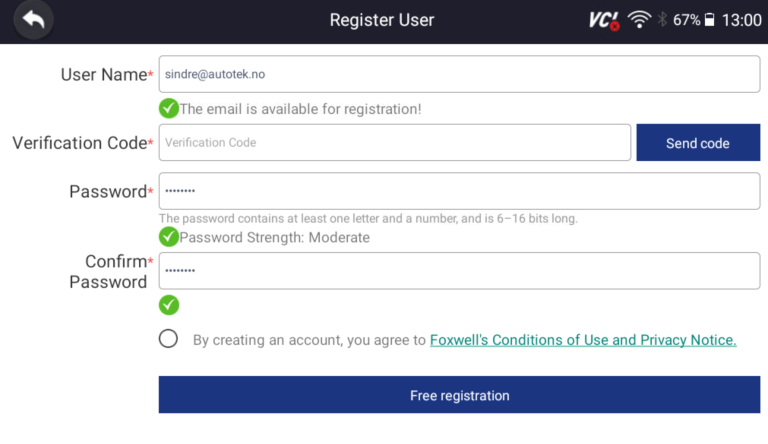This screenshot has width=768, height=444.
Task: Tap the Password Strength: Moderate message
Action: [274, 238]
